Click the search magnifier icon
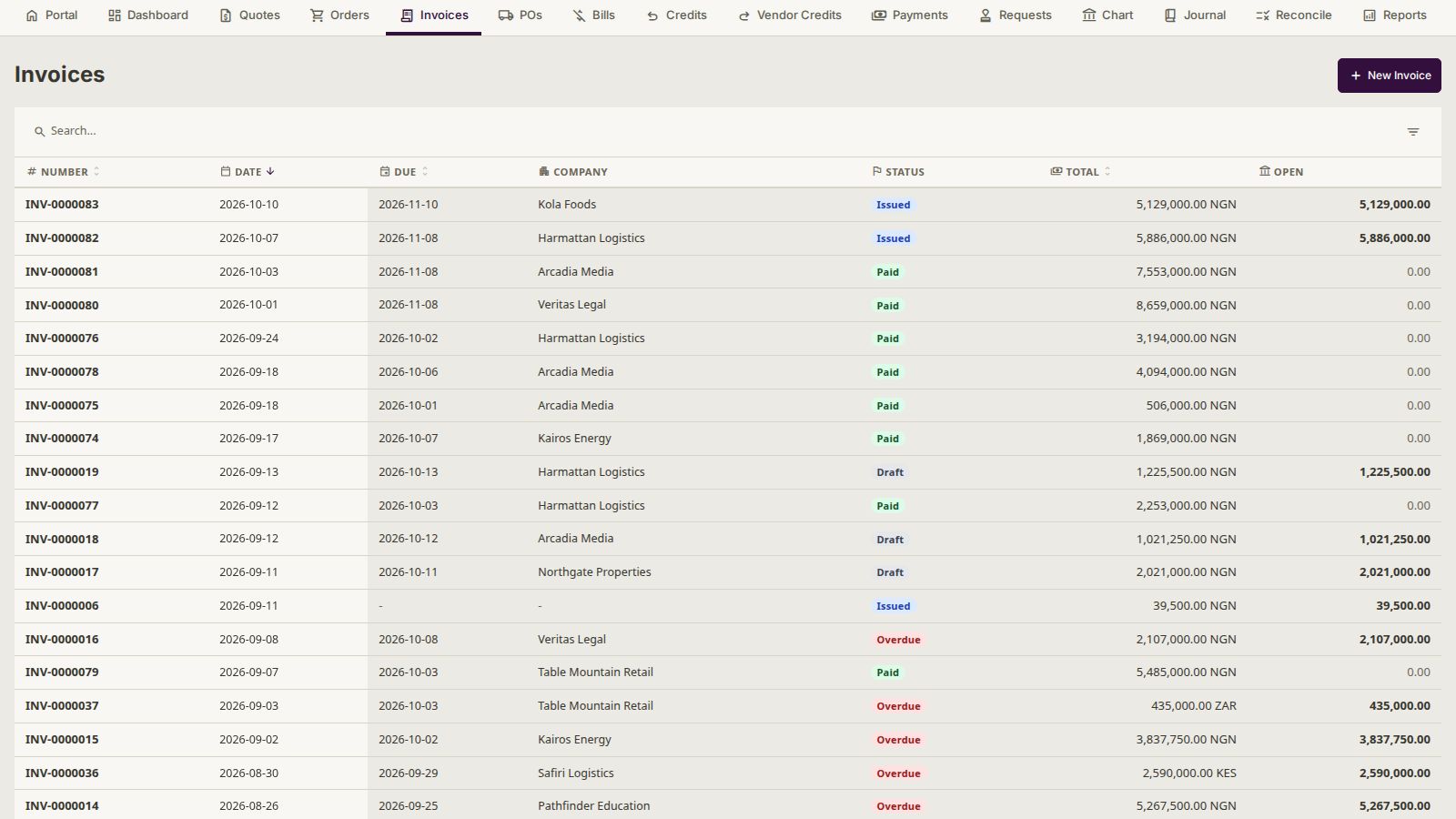 tap(39, 132)
